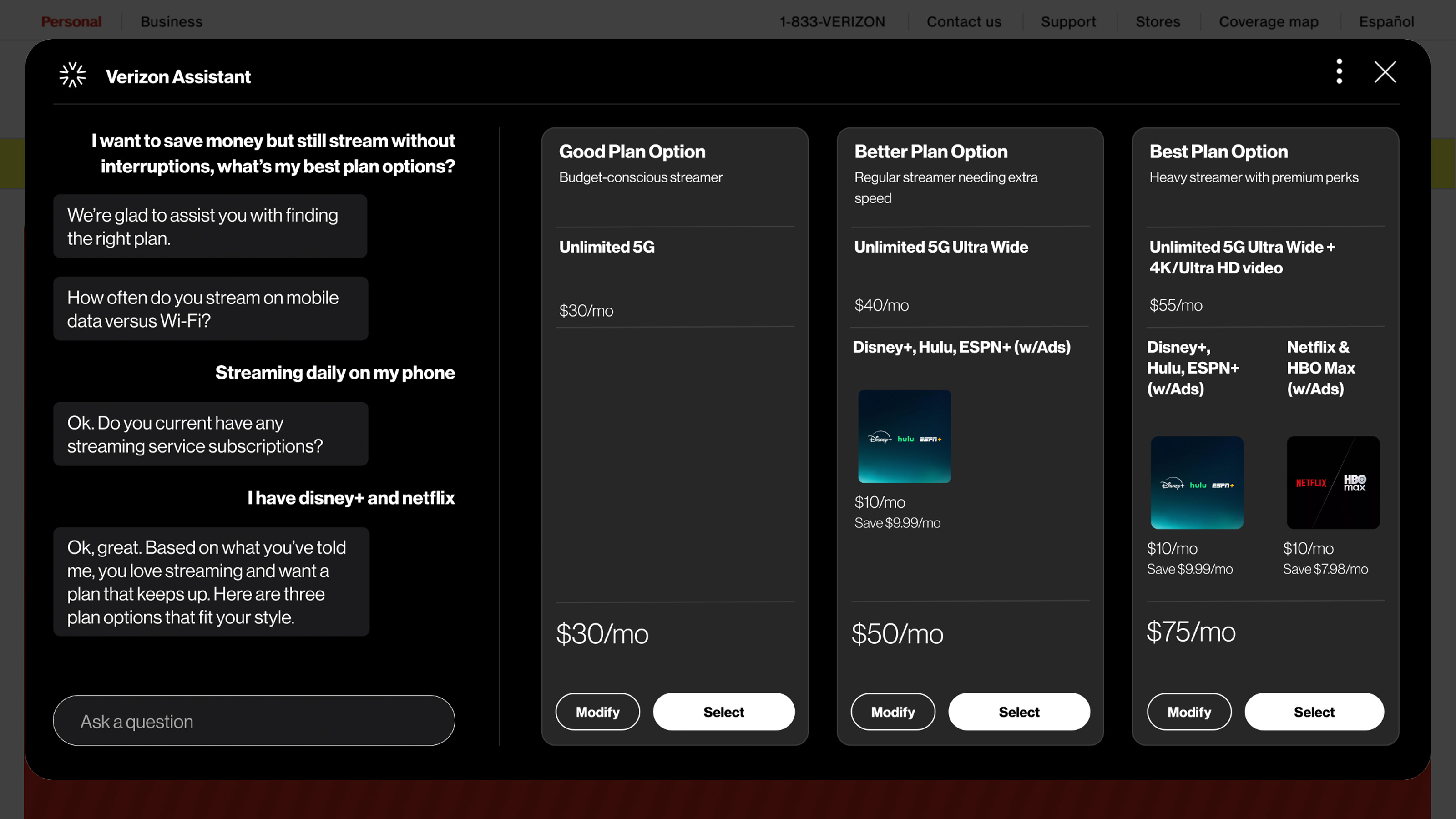Switch the site language to Español

coord(1386,21)
